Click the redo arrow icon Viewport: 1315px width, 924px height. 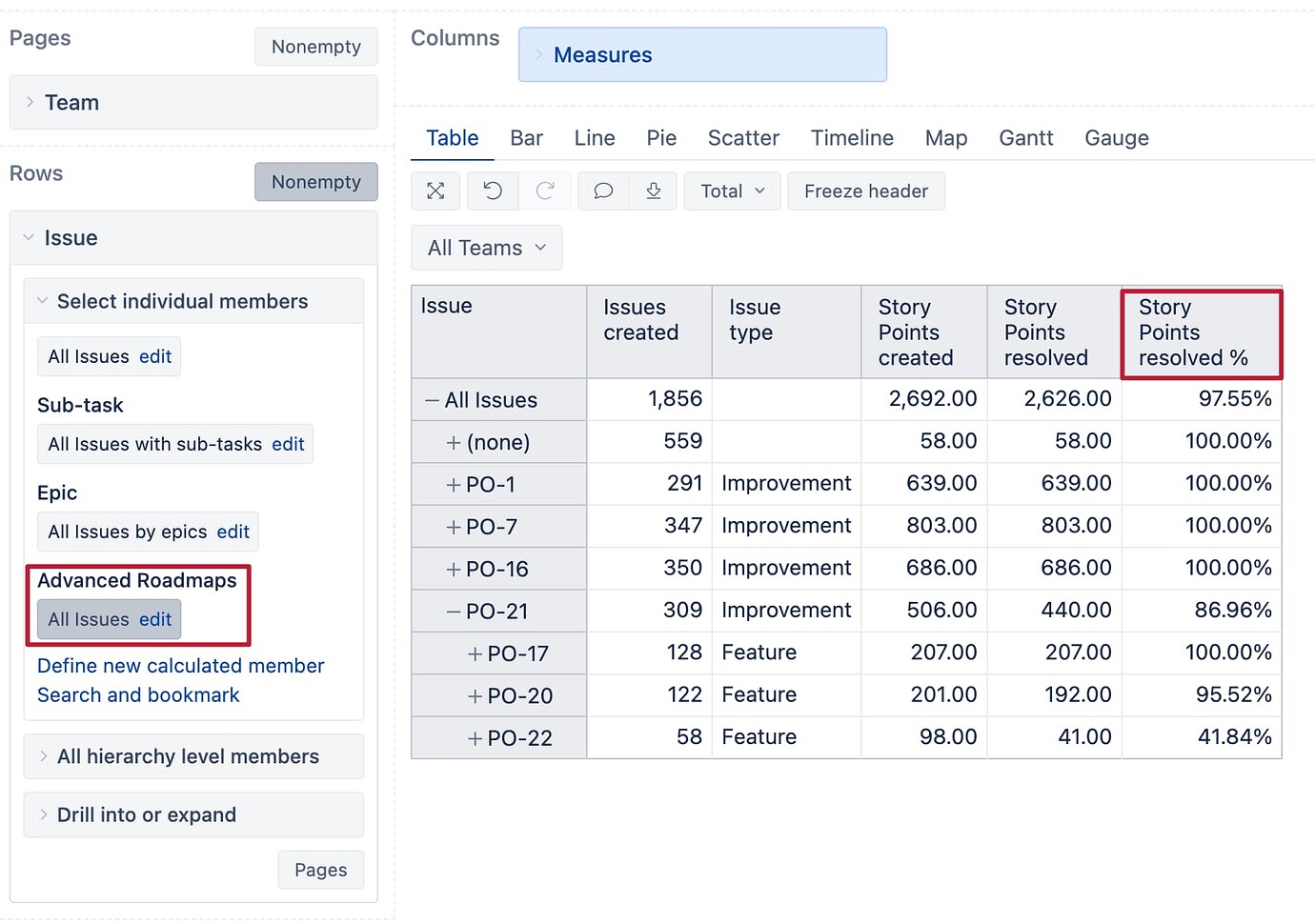tap(545, 191)
